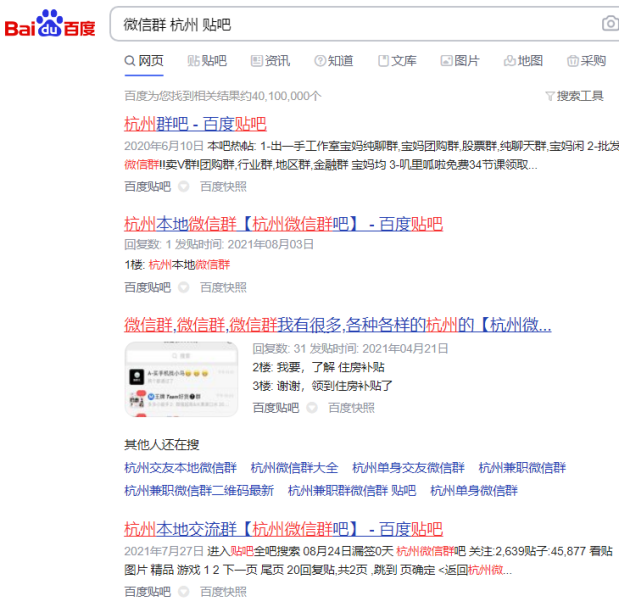Image resolution: width=619 pixels, height=608 pixels.
Task: Click text 2楼: 我要，了解 住房补贴
Action: tap(319, 367)
